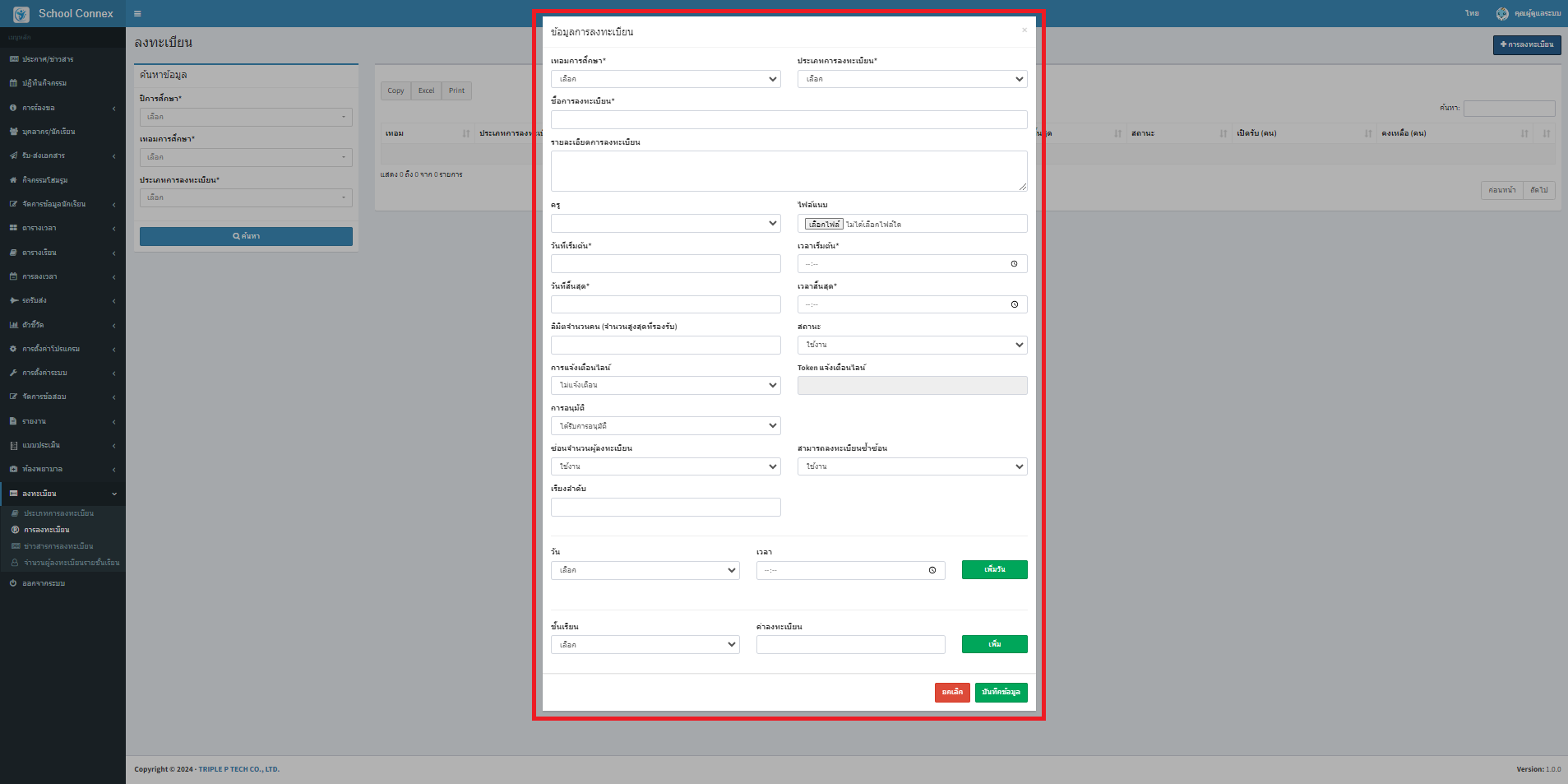Open การอนุมัติ approval dropdown
The image size is (1568, 784).
click(x=666, y=426)
